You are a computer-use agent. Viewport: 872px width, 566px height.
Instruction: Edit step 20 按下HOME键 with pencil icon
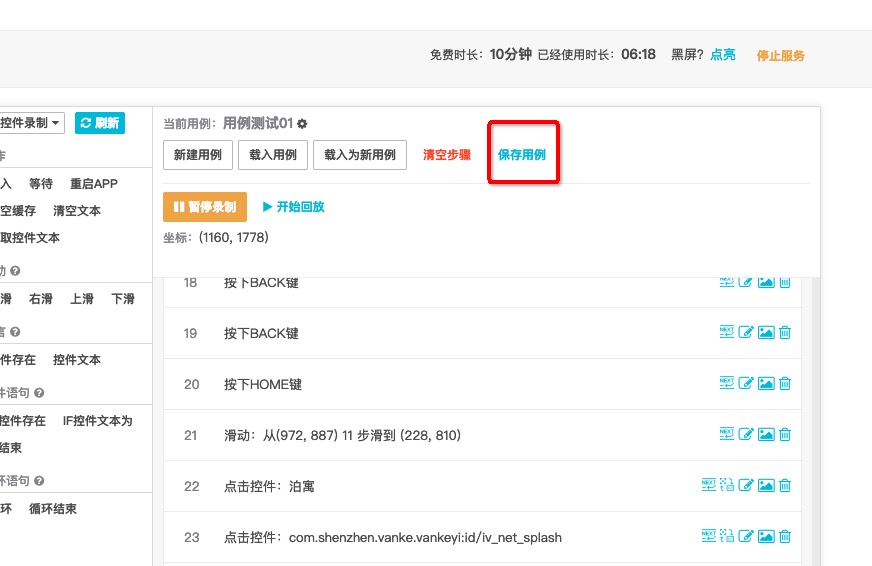(746, 383)
